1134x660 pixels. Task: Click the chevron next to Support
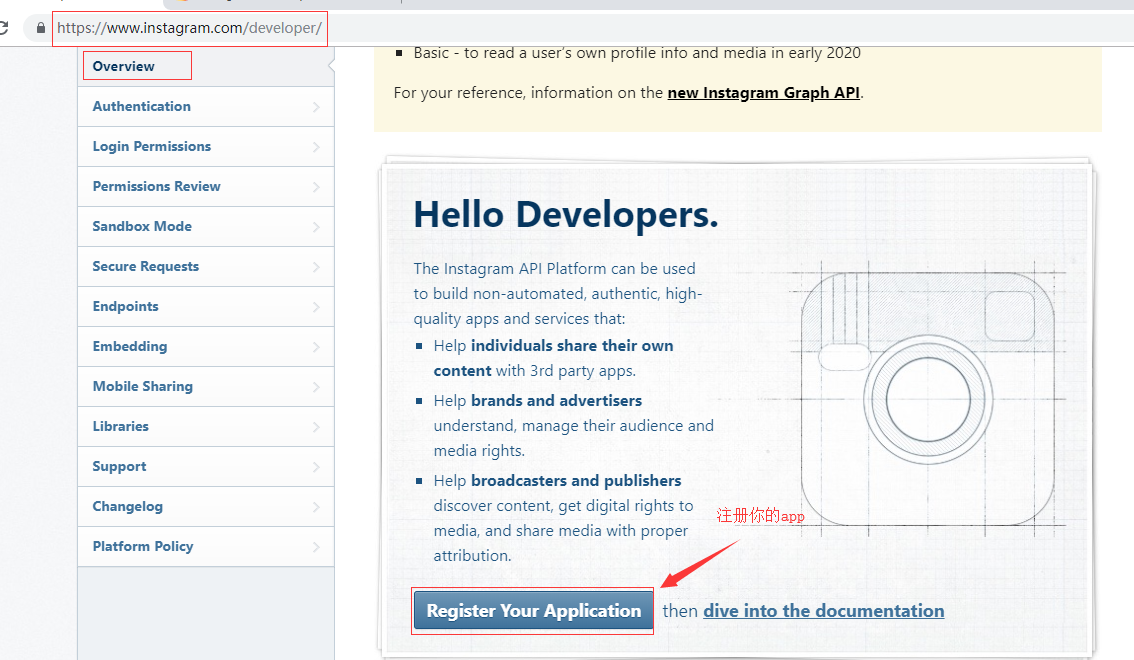point(316,467)
